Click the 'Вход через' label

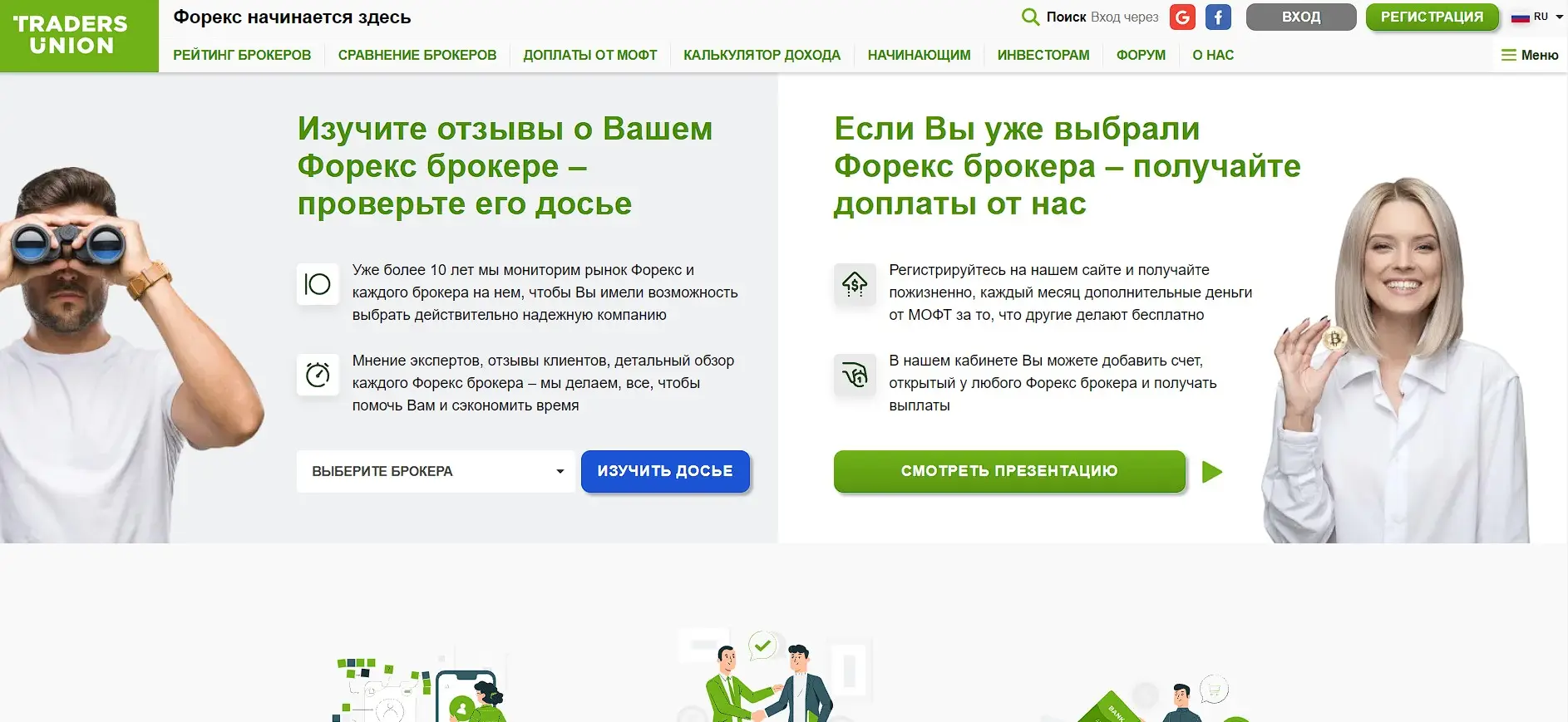tap(1124, 17)
